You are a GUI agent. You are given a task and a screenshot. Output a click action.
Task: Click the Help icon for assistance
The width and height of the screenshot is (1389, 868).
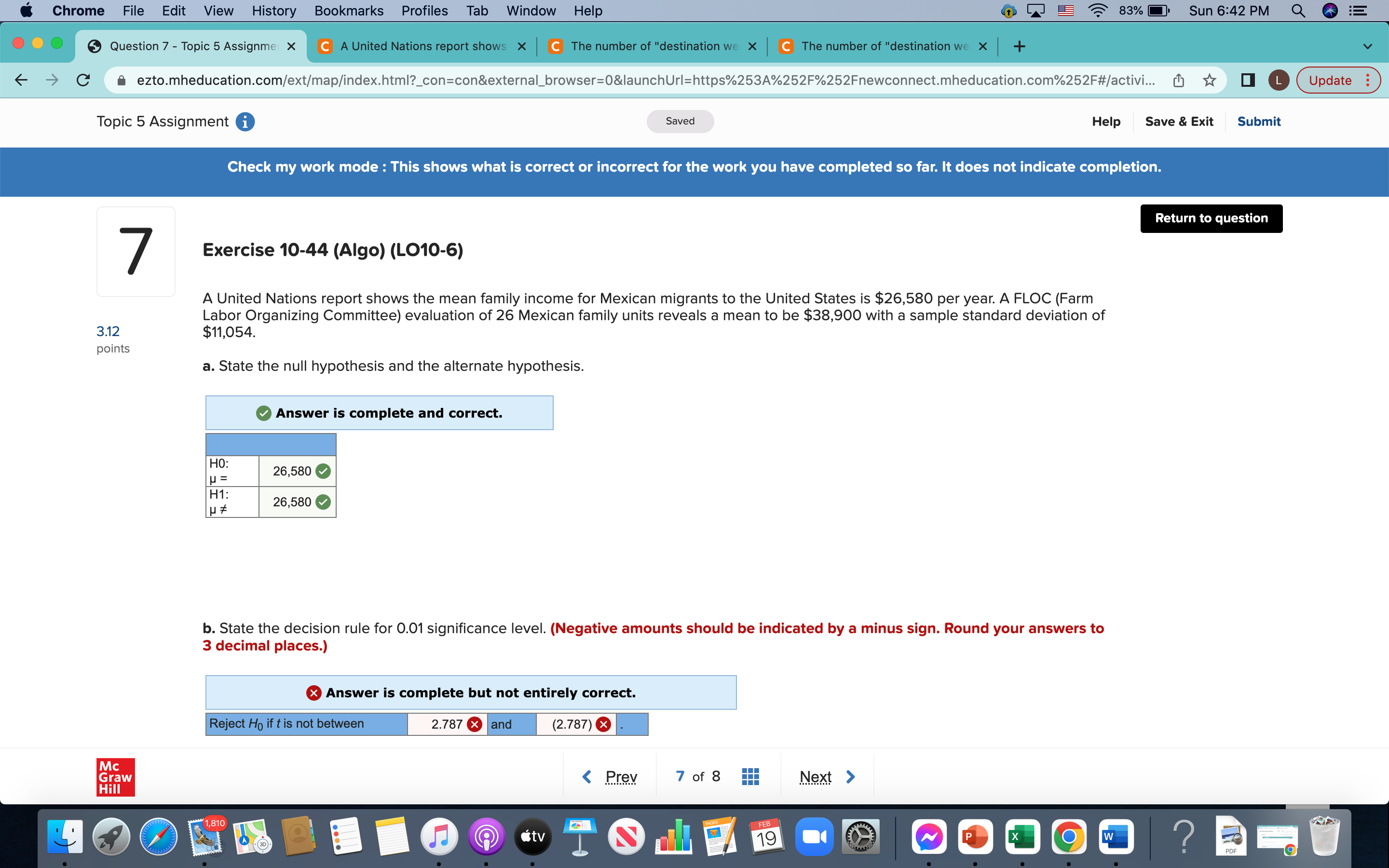pos(1108,121)
